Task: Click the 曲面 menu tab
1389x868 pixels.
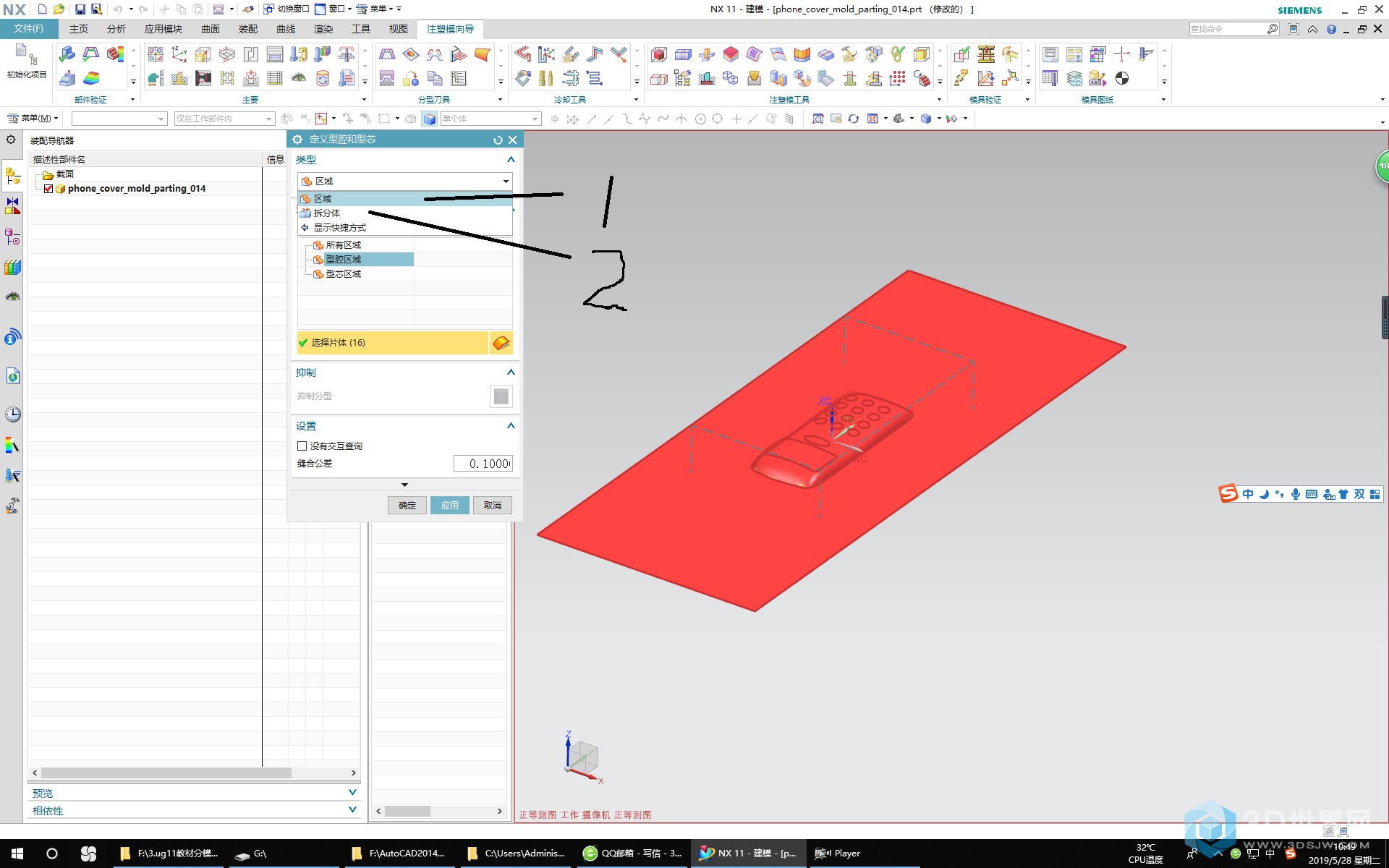Action: pos(211,28)
